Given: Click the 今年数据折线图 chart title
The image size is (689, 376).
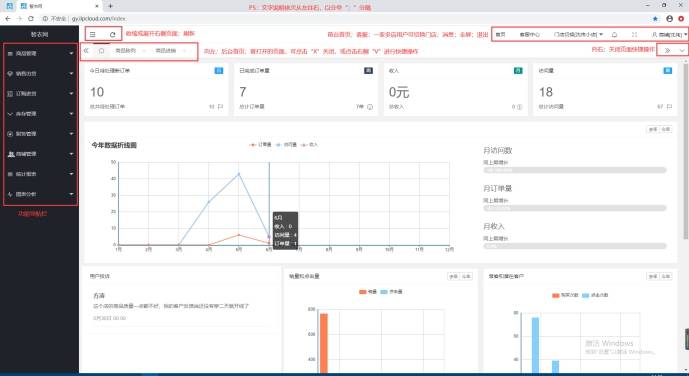Looking at the screenshot, I should tap(114, 145).
